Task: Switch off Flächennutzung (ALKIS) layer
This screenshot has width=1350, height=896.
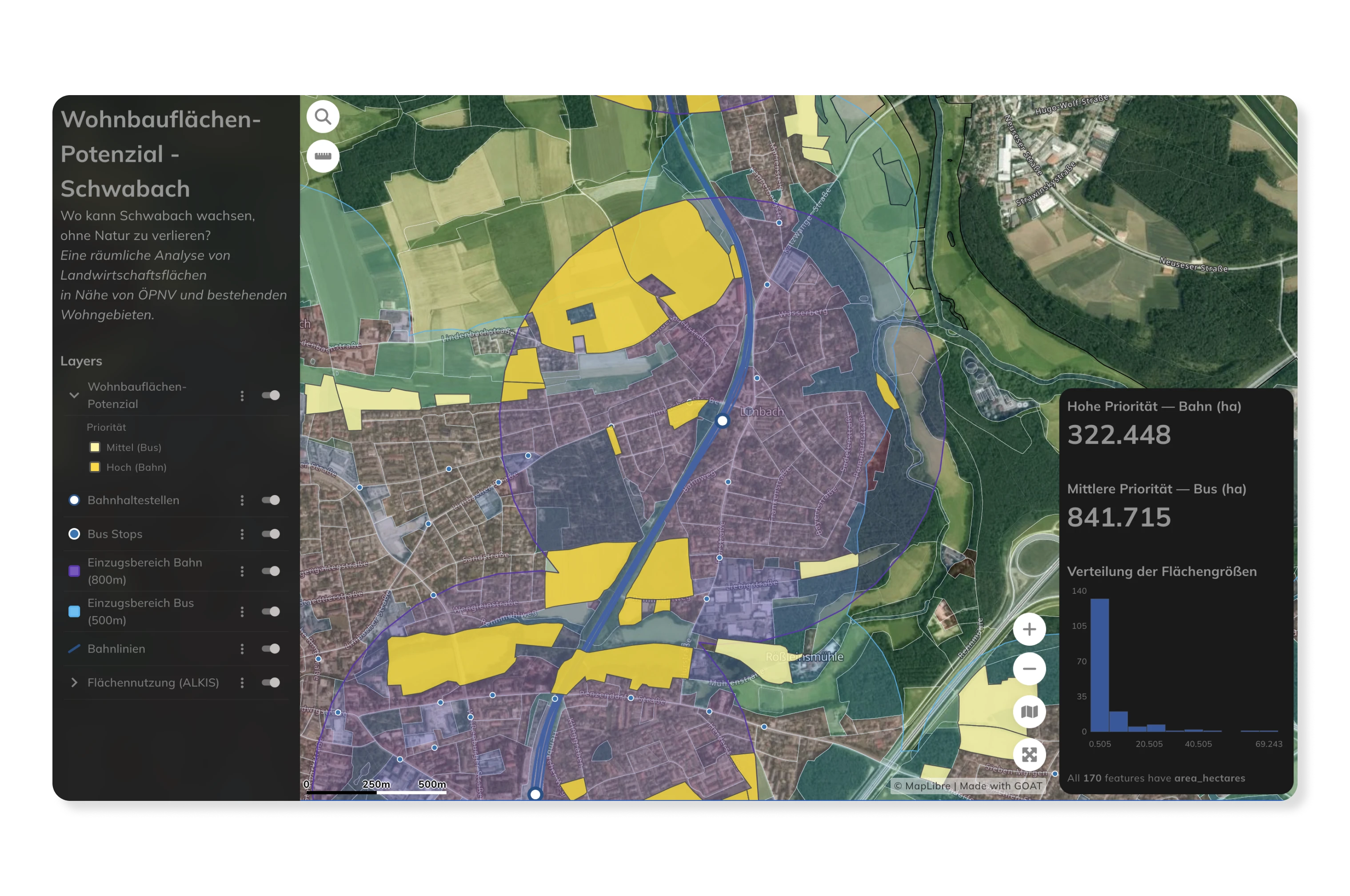Action: [271, 682]
